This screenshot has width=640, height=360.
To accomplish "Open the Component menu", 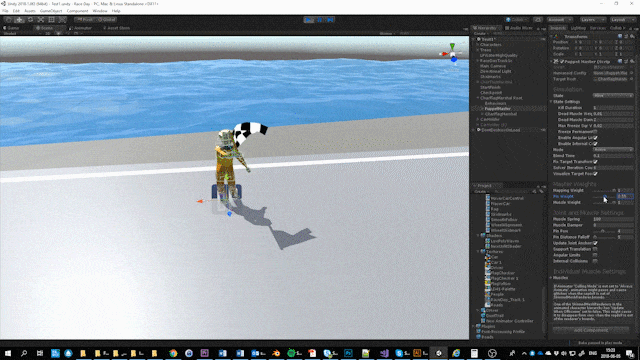I will pyautogui.click(x=77, y=11).
